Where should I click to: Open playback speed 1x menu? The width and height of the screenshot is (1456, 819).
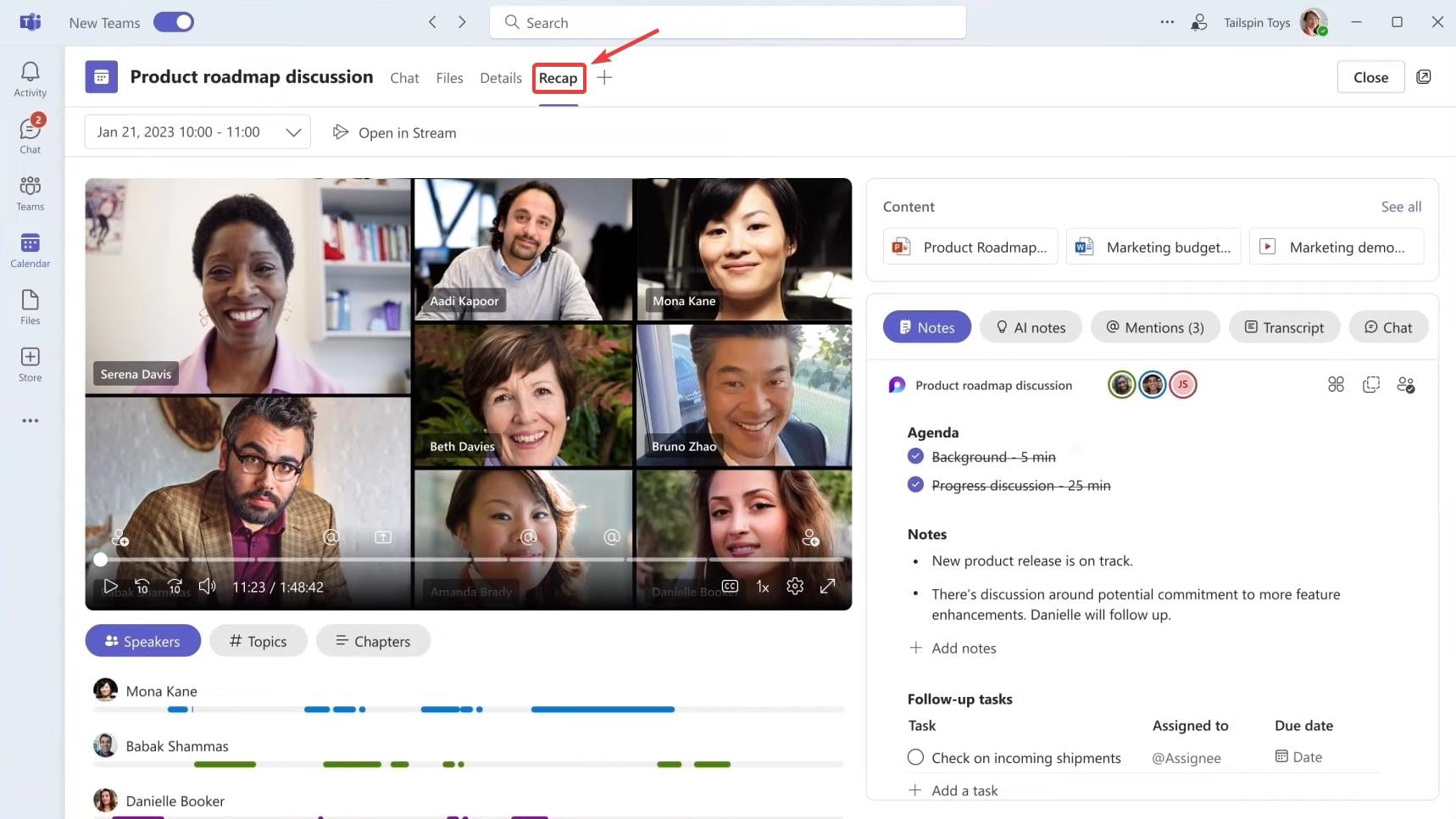point(763,587)
